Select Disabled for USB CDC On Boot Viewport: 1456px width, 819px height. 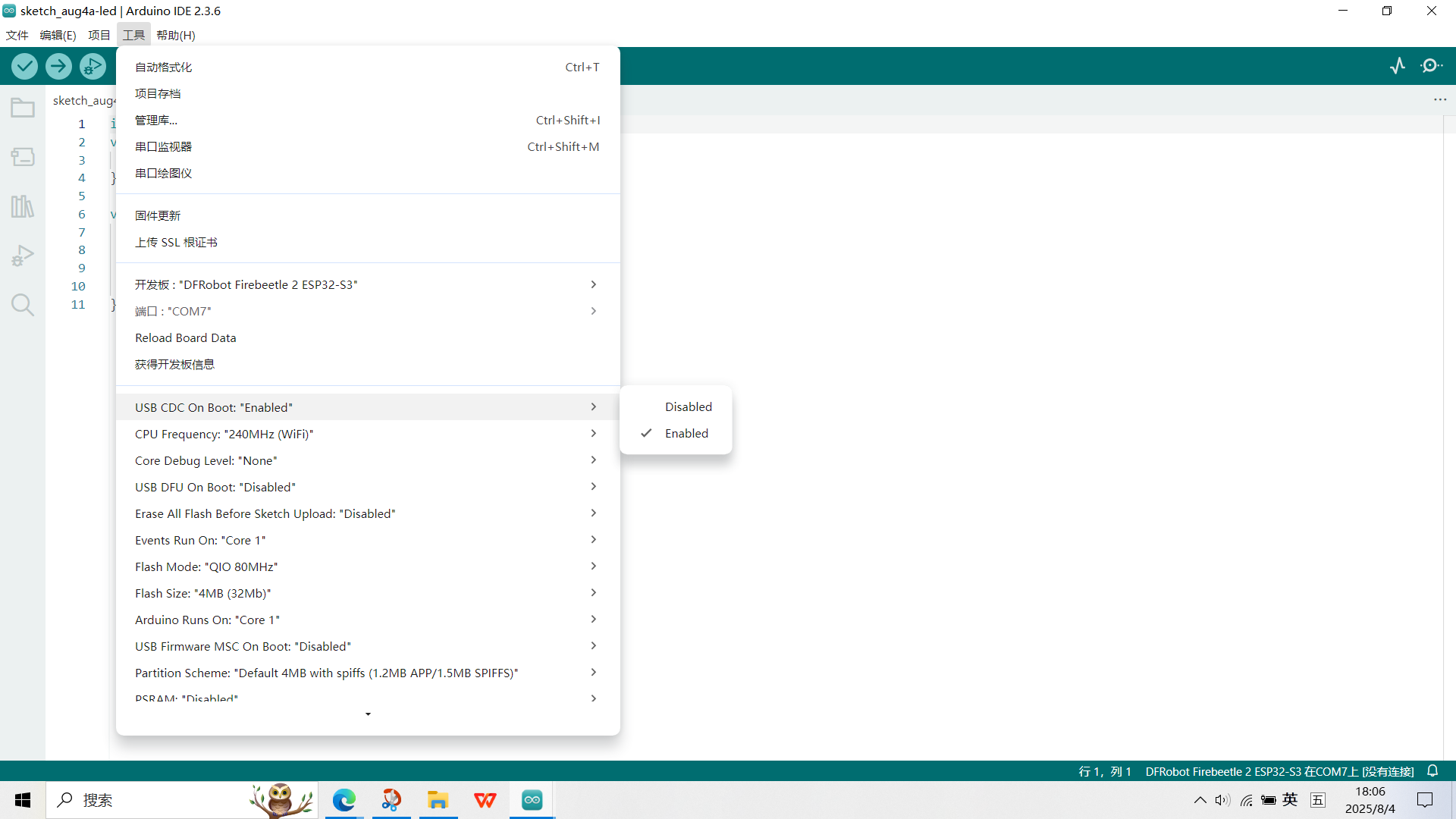tap(676, 407)
